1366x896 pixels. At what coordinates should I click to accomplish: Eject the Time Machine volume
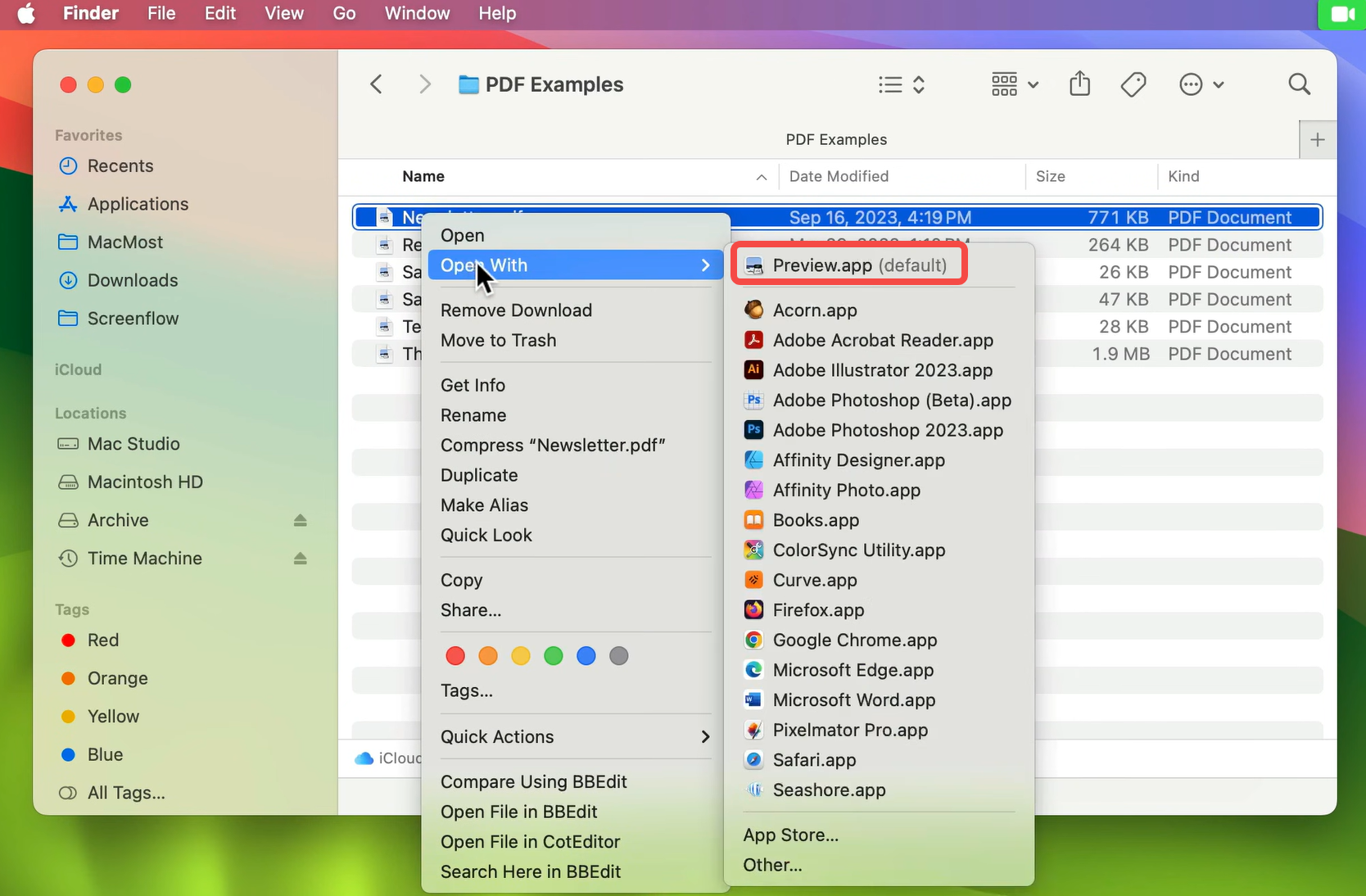tap(301, 559)
